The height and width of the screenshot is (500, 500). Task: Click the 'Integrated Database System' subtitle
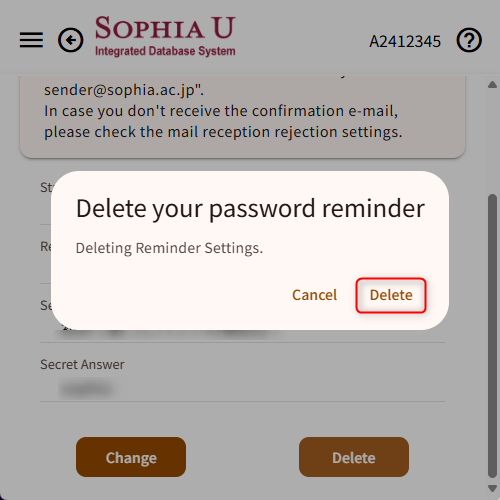pyautogui.click(x=165, y=51)
